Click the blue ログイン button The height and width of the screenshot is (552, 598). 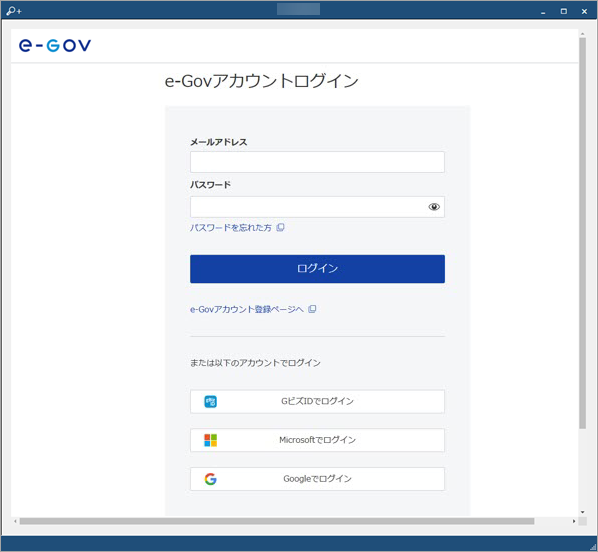(317, 269)
